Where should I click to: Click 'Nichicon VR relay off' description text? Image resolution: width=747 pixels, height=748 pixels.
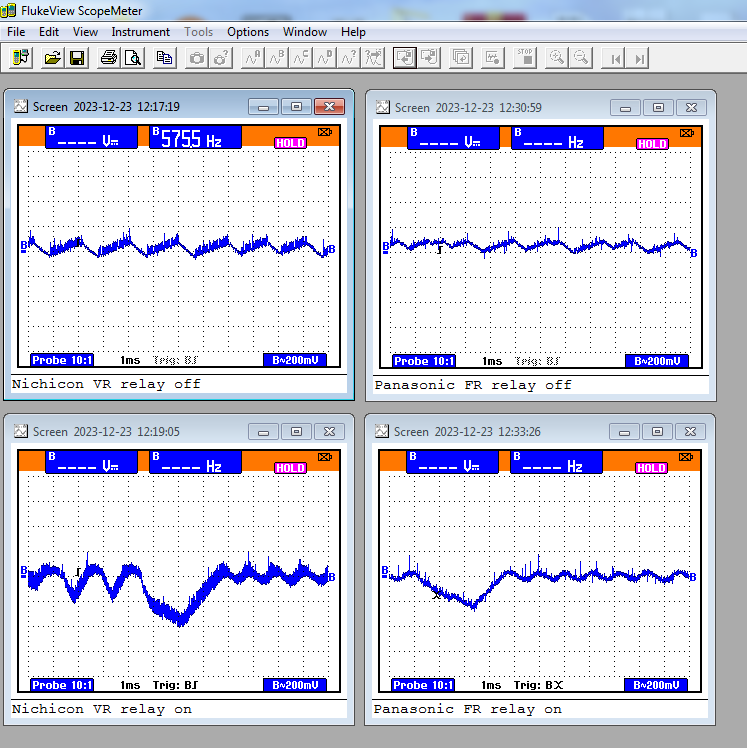pyautogui.click(x=106, y=384)
